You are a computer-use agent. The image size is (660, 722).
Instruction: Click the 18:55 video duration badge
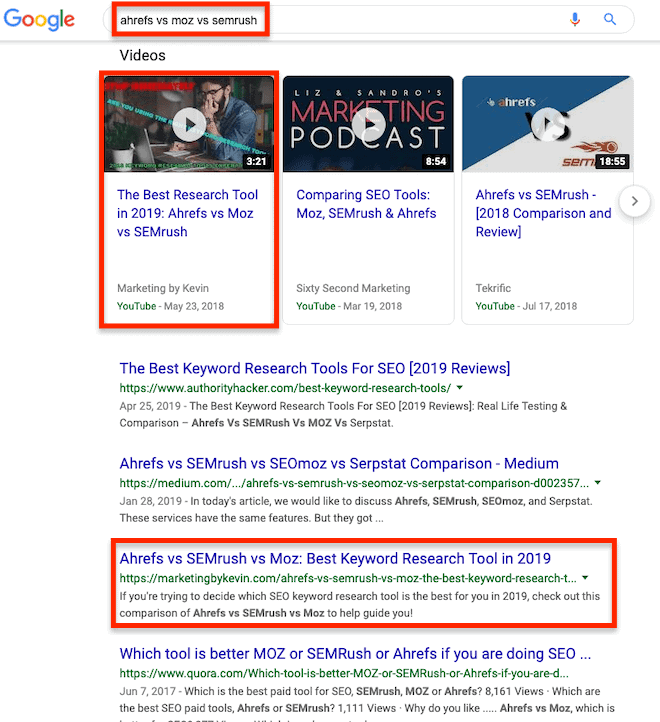(x=612, y=162)
